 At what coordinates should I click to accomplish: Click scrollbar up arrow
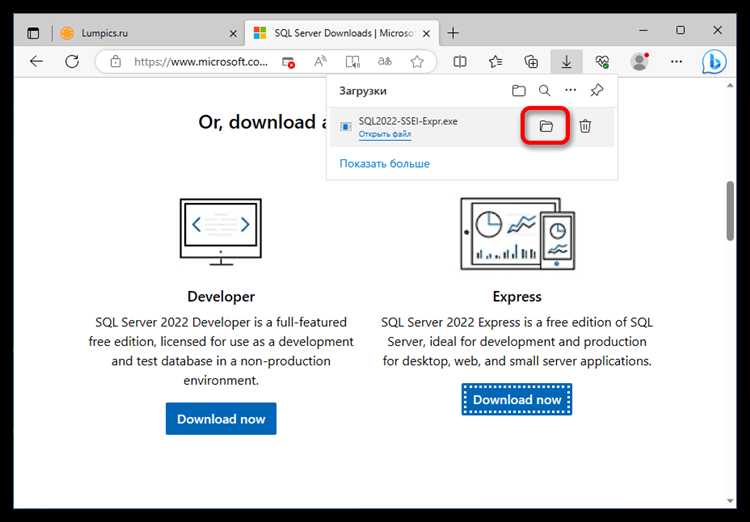coord(730,86)
